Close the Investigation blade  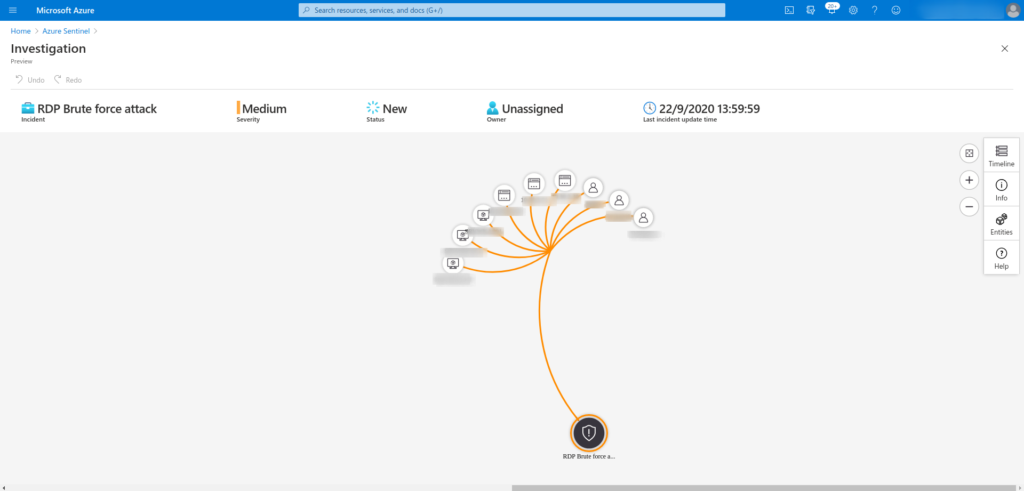(1004, 48)
